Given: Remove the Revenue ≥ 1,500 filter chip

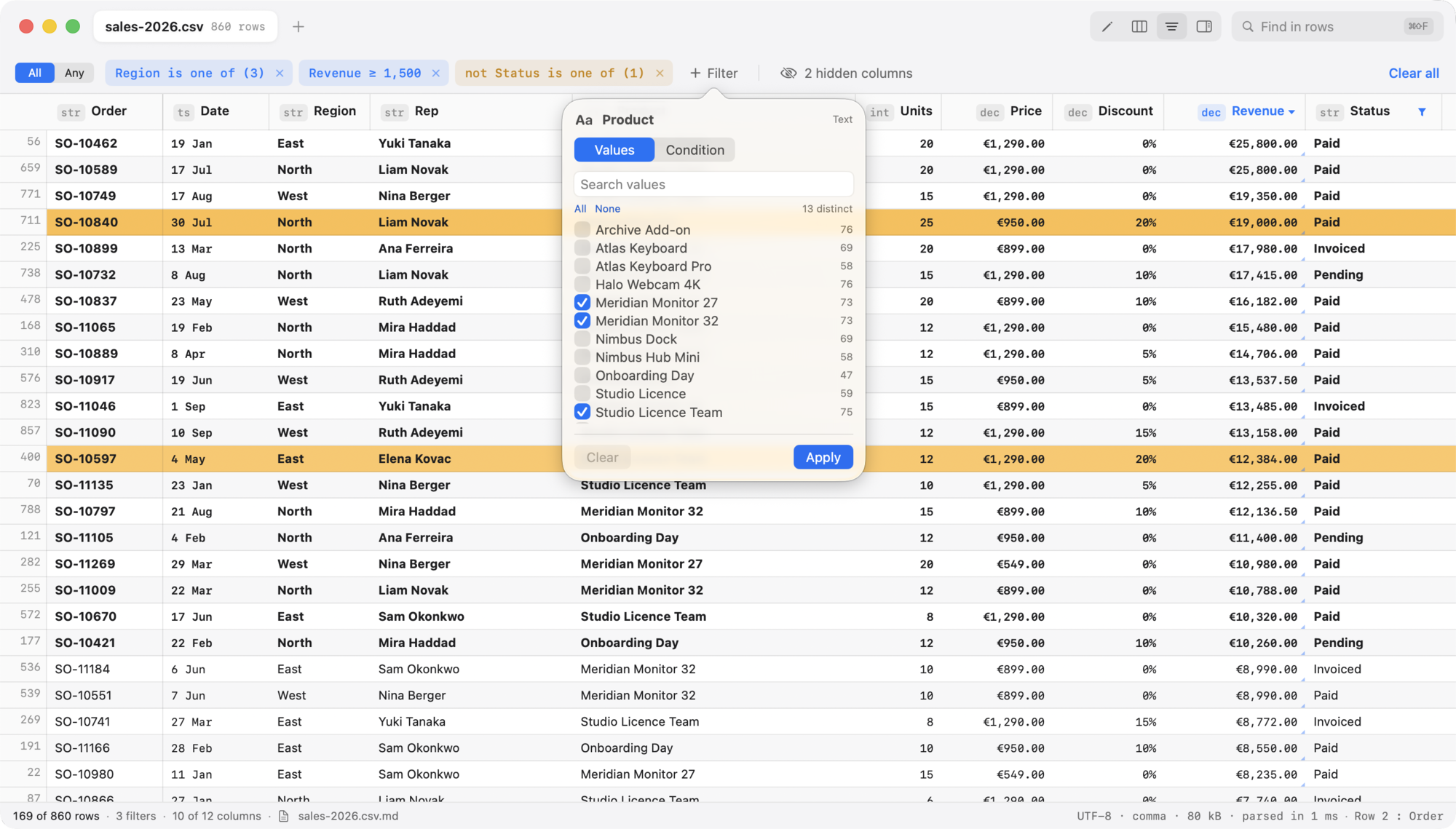Looking at the screenshot, I should [435, 73].
